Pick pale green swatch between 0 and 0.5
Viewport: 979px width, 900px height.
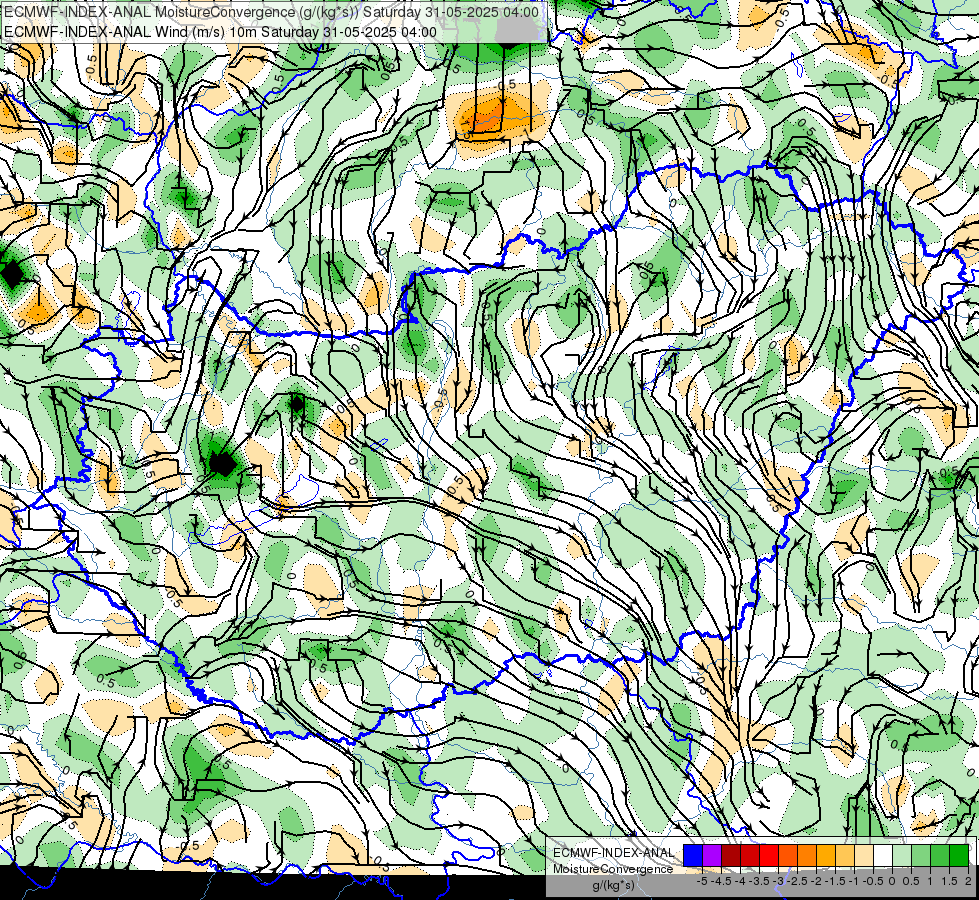[902, 855]
